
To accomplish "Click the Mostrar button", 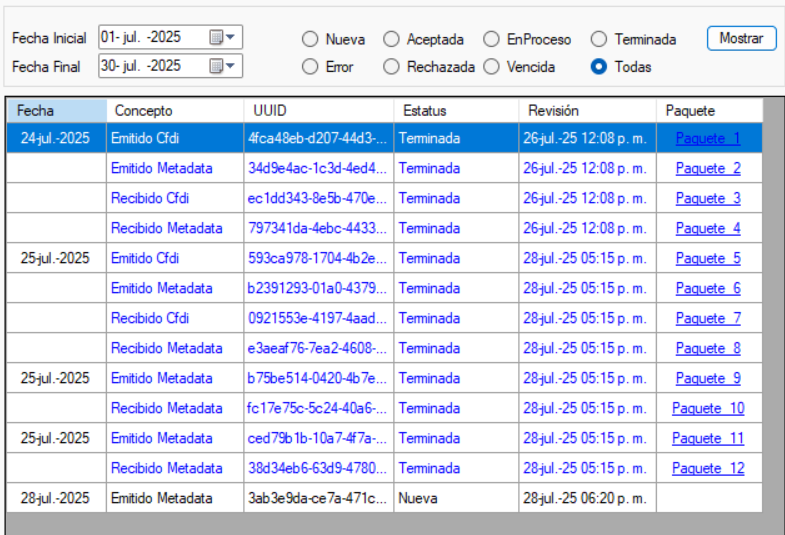I will pos(741,38).
